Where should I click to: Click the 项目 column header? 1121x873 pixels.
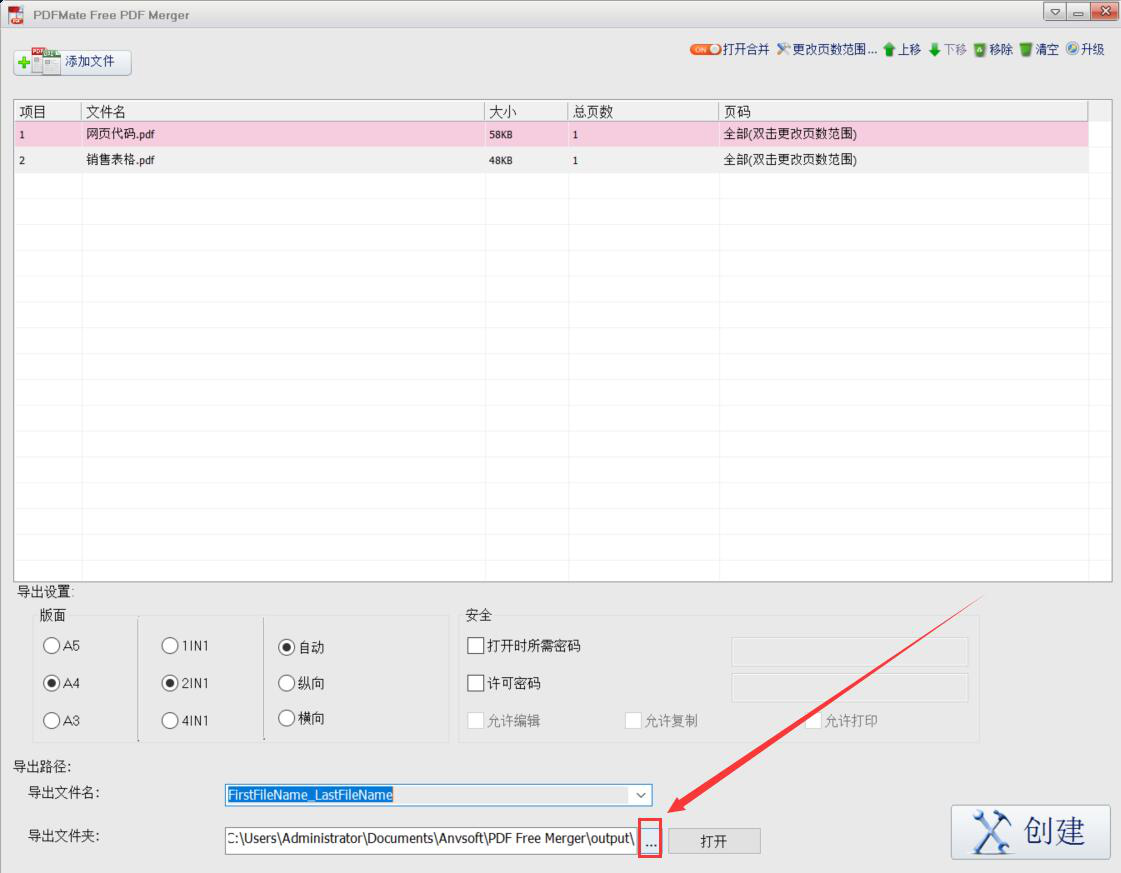pos(48,112)
